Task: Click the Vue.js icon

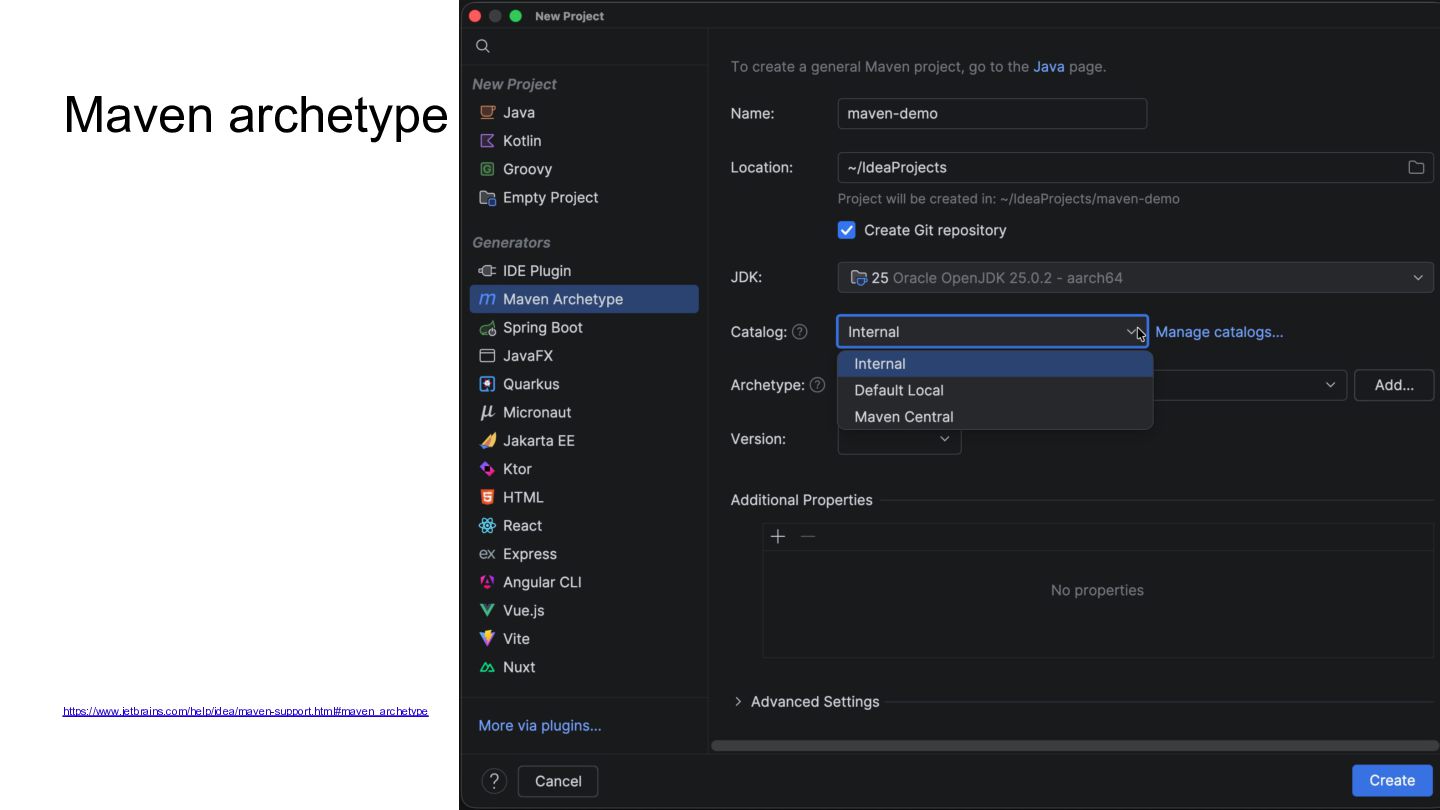Action: pyautogui.click(x=487, y=610)
